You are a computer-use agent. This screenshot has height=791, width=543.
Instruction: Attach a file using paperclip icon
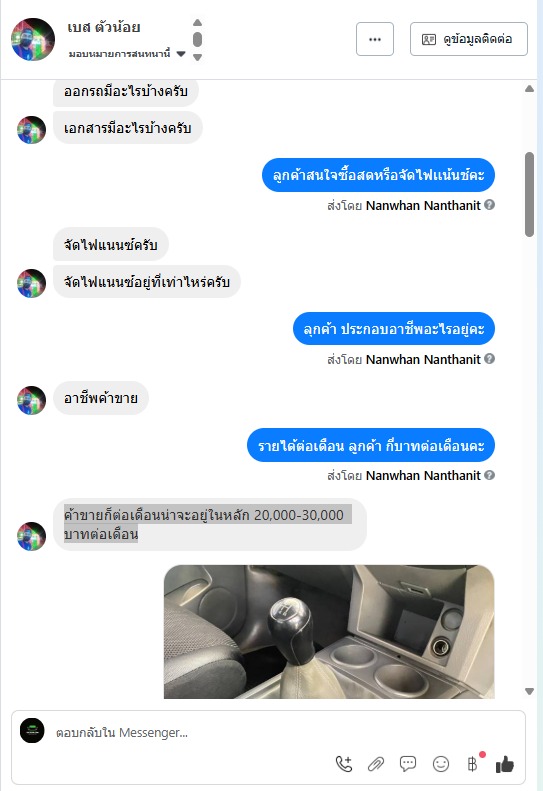tap(375, 764)
